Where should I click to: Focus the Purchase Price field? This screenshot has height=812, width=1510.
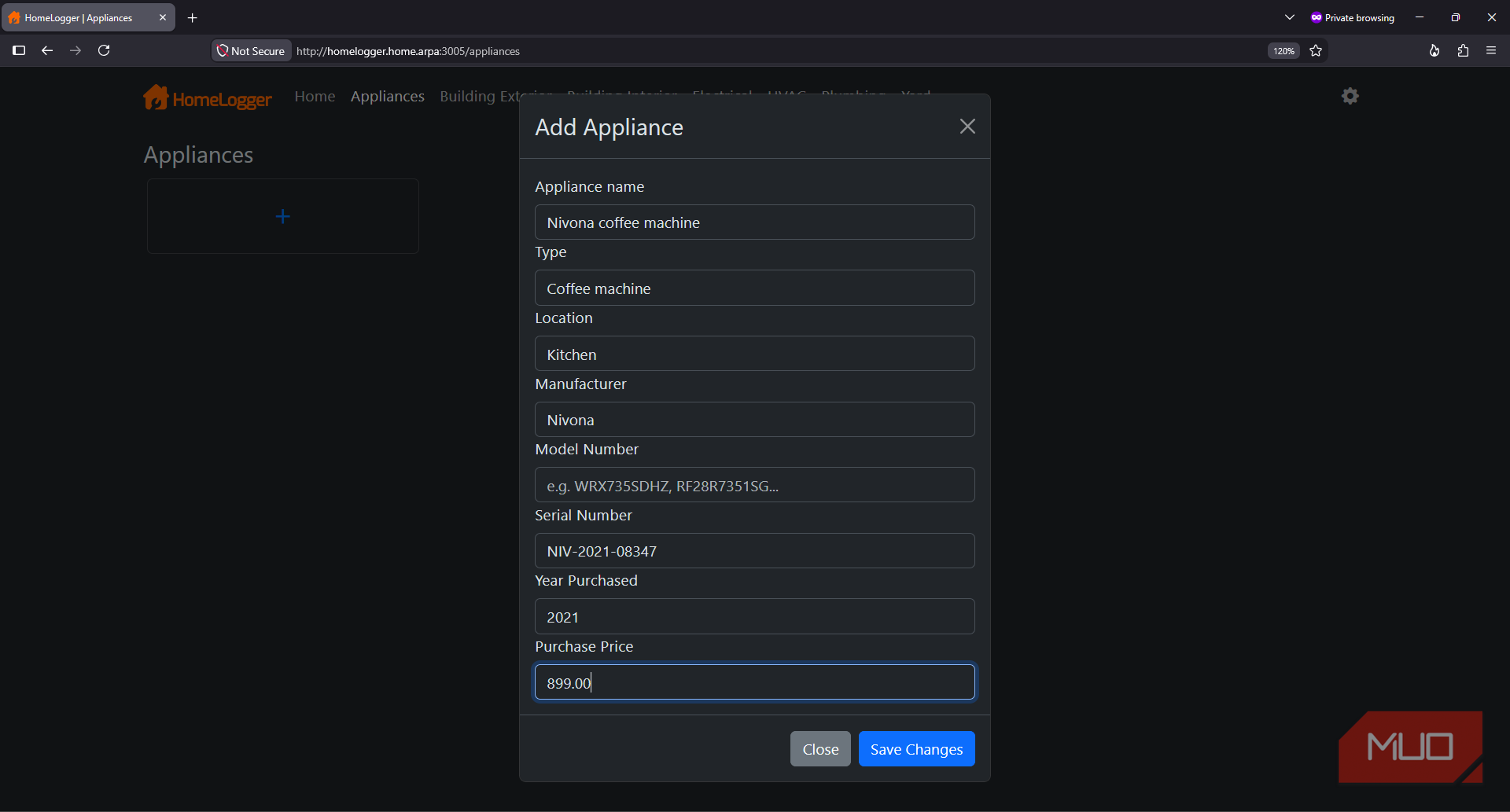755,682
